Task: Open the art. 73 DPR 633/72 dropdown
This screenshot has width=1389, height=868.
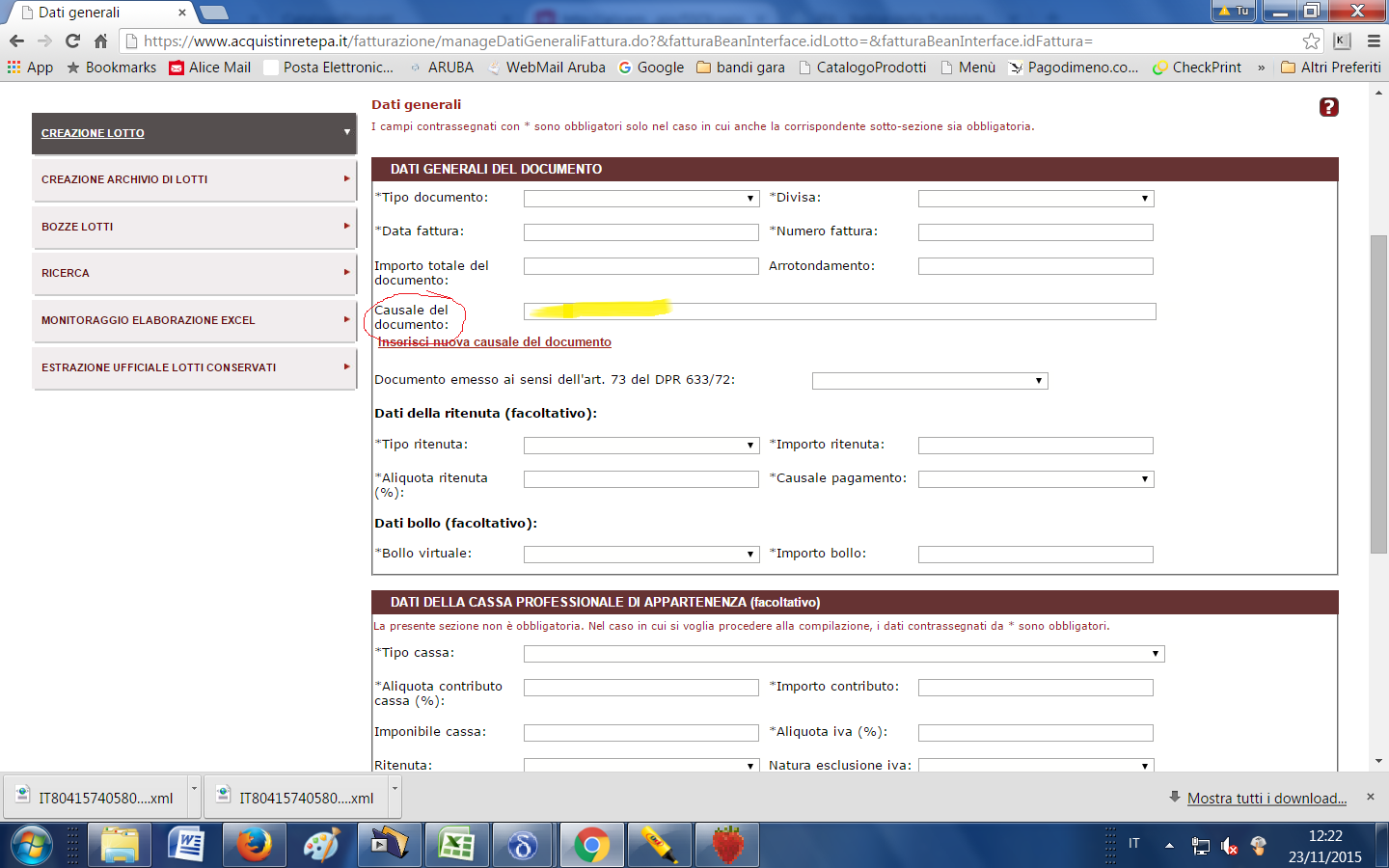Action: [x=930, y=381]
